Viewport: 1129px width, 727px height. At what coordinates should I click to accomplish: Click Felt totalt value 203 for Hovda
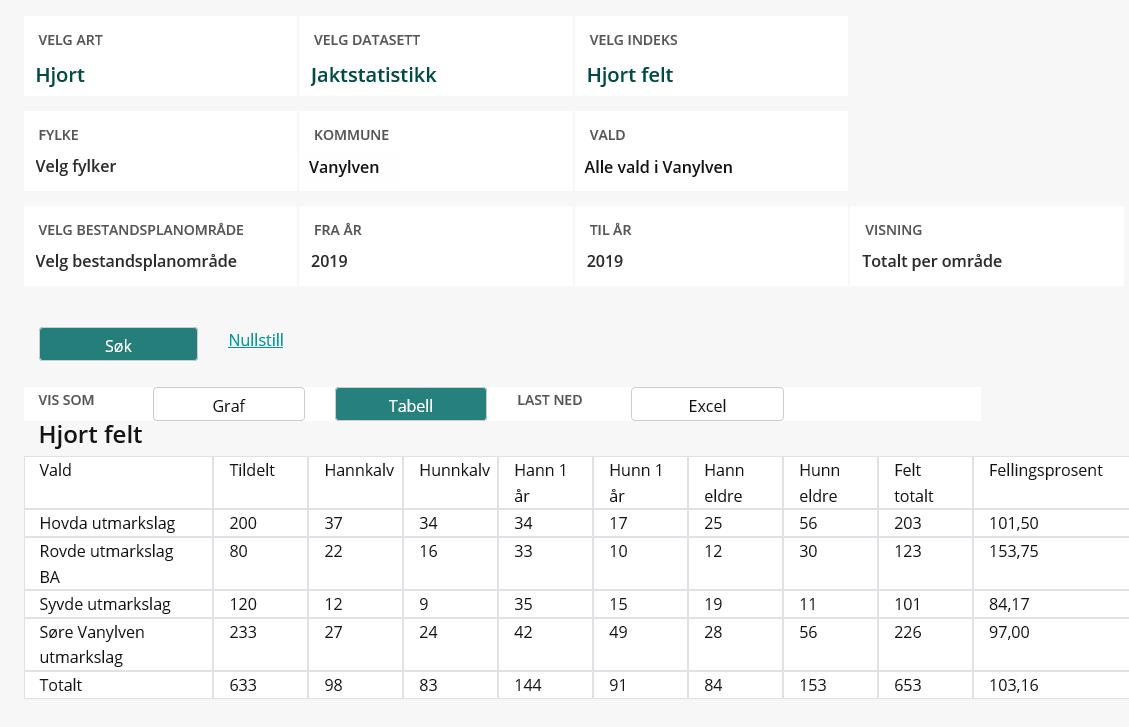[x=908, y=523]
